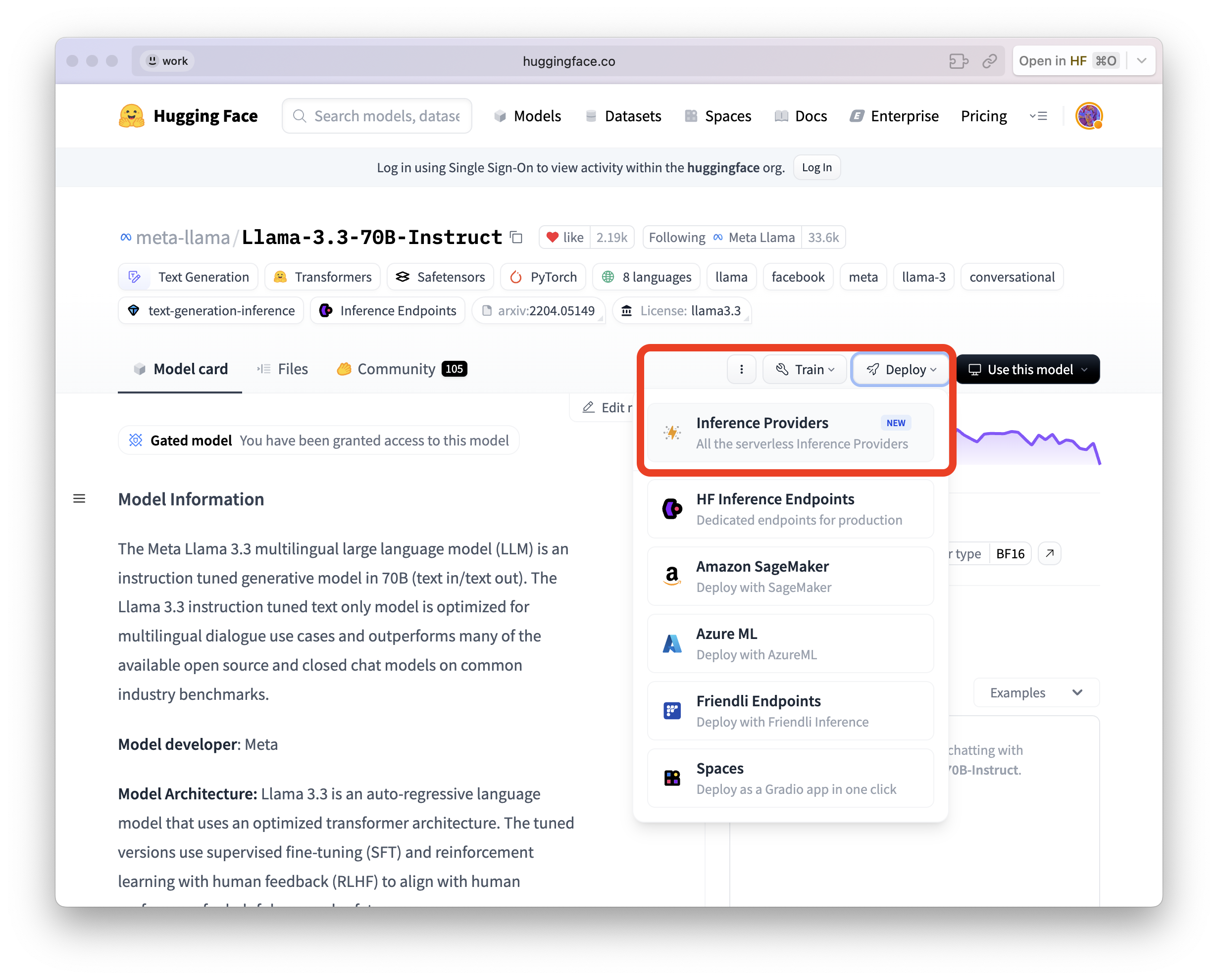Open the Enterprise nav link

point(894,116)
